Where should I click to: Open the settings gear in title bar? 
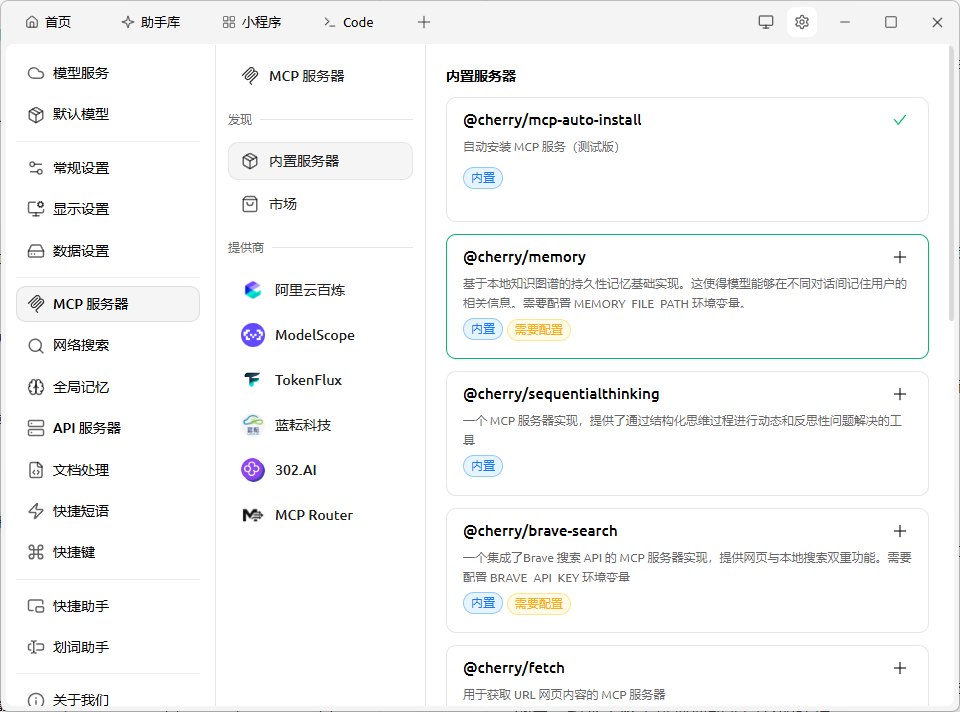tap(802, 22)
